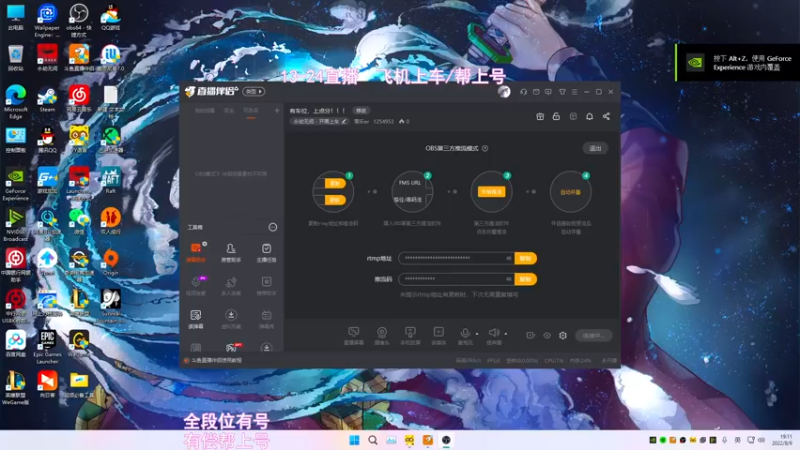Open NVIDIA Broadcast desktop shortcut
Image resolution: width=800 pixels, height=450 pixels.
16,225
